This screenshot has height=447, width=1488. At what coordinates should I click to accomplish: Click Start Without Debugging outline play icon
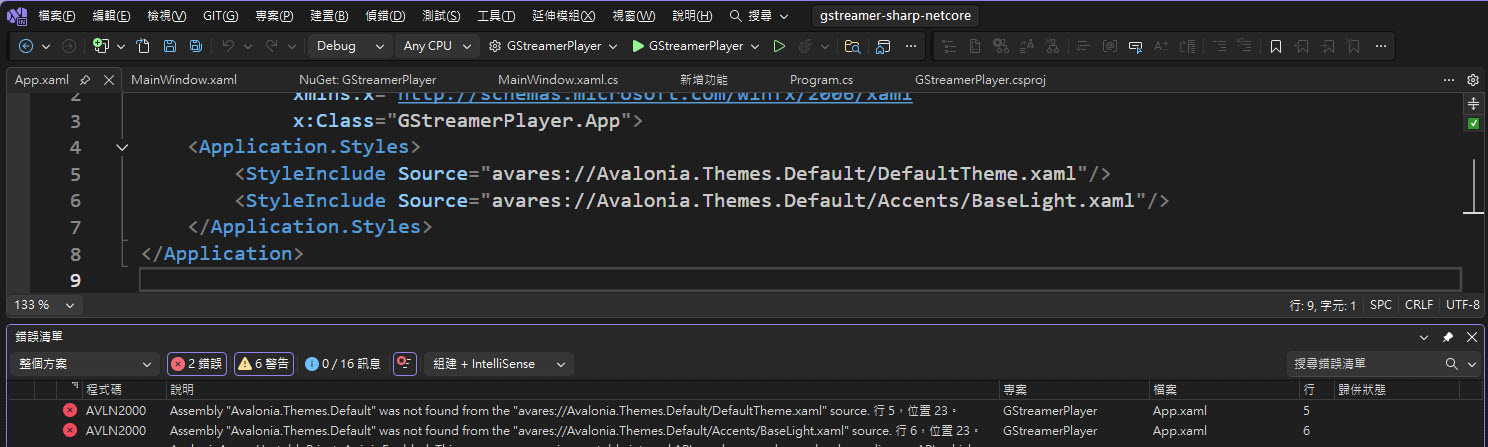point(779,46)
